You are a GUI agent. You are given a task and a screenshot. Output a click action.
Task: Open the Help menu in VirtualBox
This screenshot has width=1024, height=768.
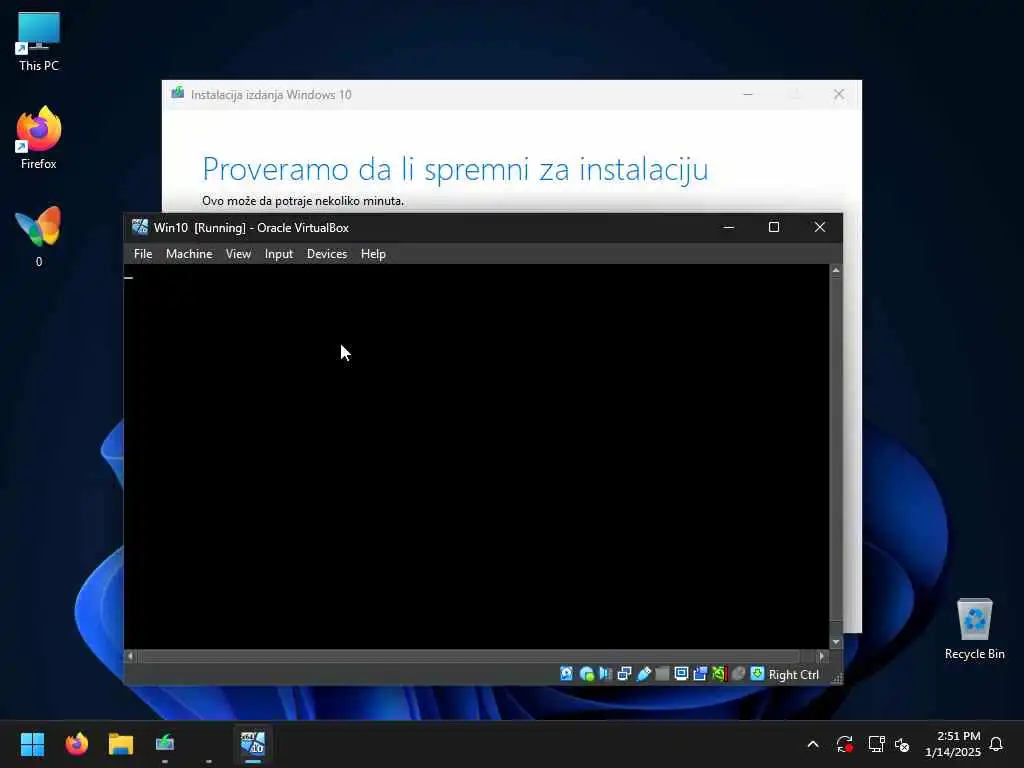click(373, 254)
